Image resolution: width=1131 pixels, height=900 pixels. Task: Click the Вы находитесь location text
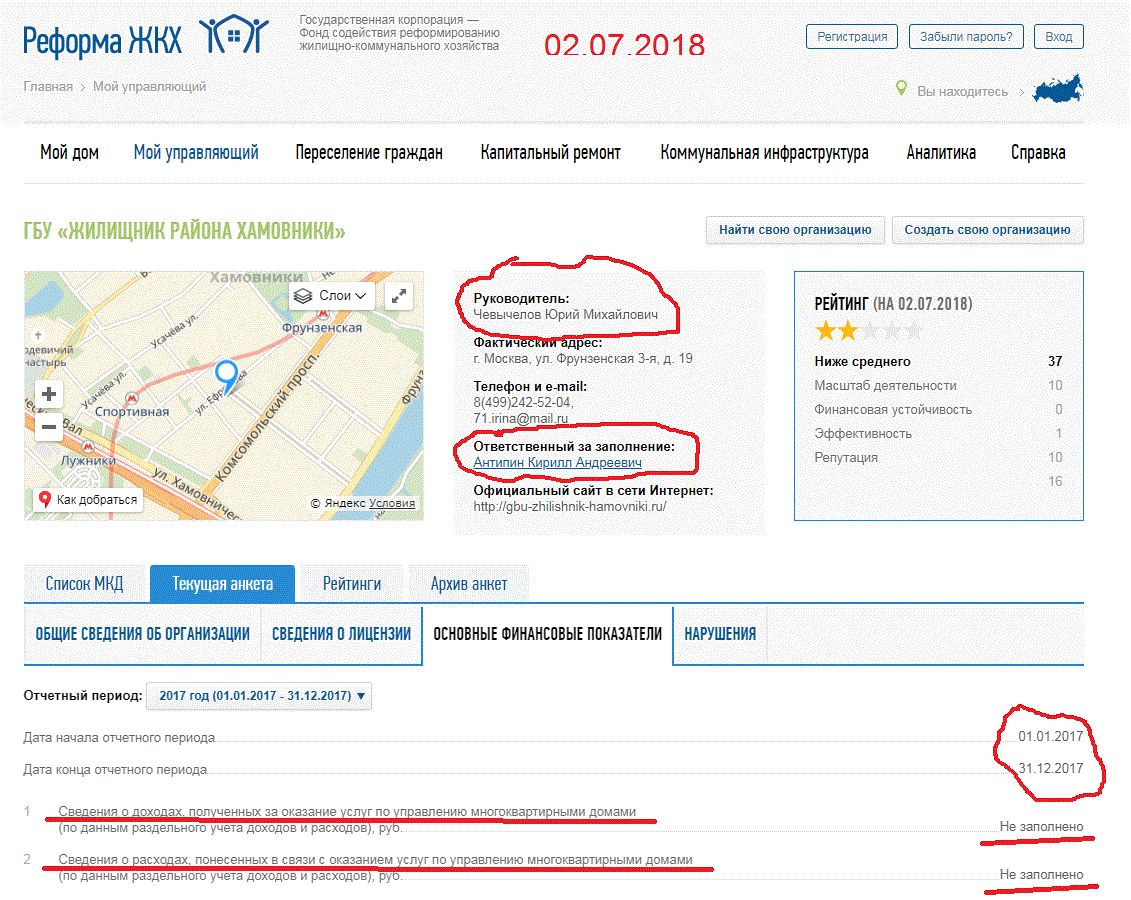click(x=962, y=92)
